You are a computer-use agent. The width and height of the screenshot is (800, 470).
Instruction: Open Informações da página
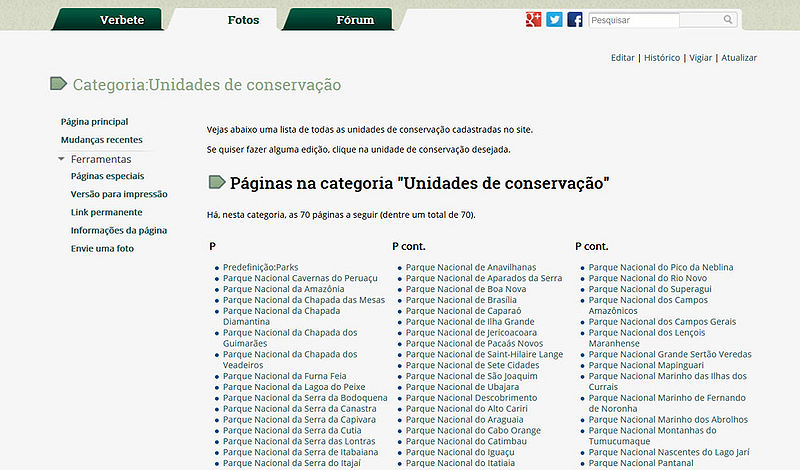[119, 230]
